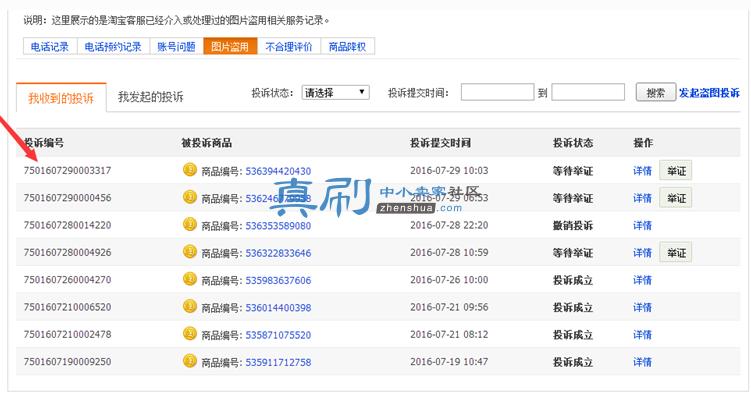Image resolution: width=751 pixels, height=396 pixels.
Task: Click the gold coin icon beside product 536394420430
Action: pyautogui.click(x=190, y=170)
